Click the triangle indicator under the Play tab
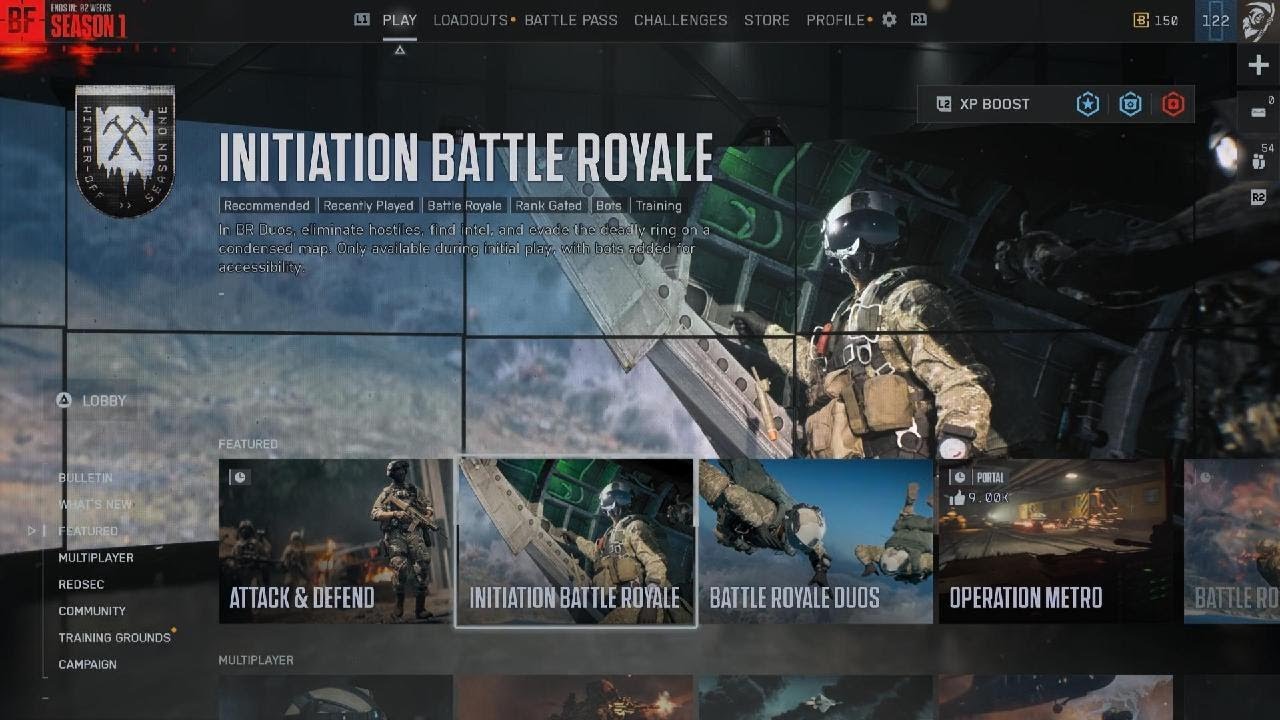This screenshot has width=1280, height=720. click(399, 49)
